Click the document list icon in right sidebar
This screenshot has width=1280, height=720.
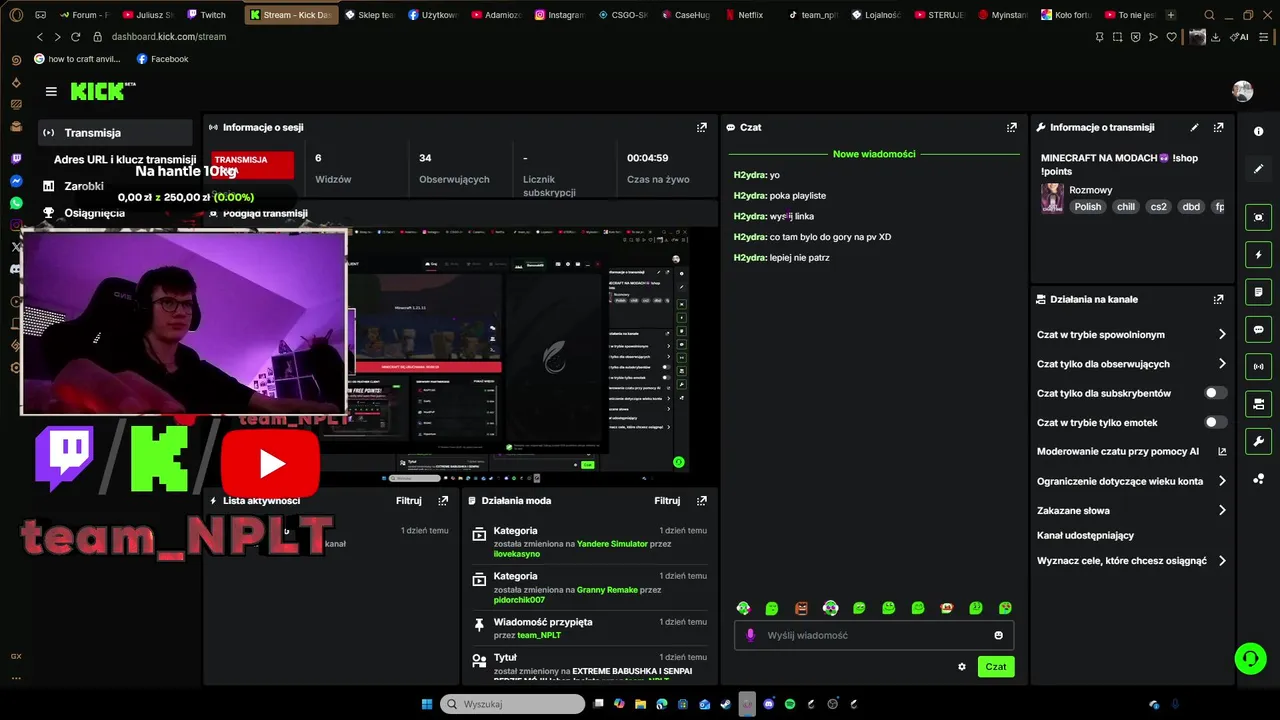coord(1258,292)
